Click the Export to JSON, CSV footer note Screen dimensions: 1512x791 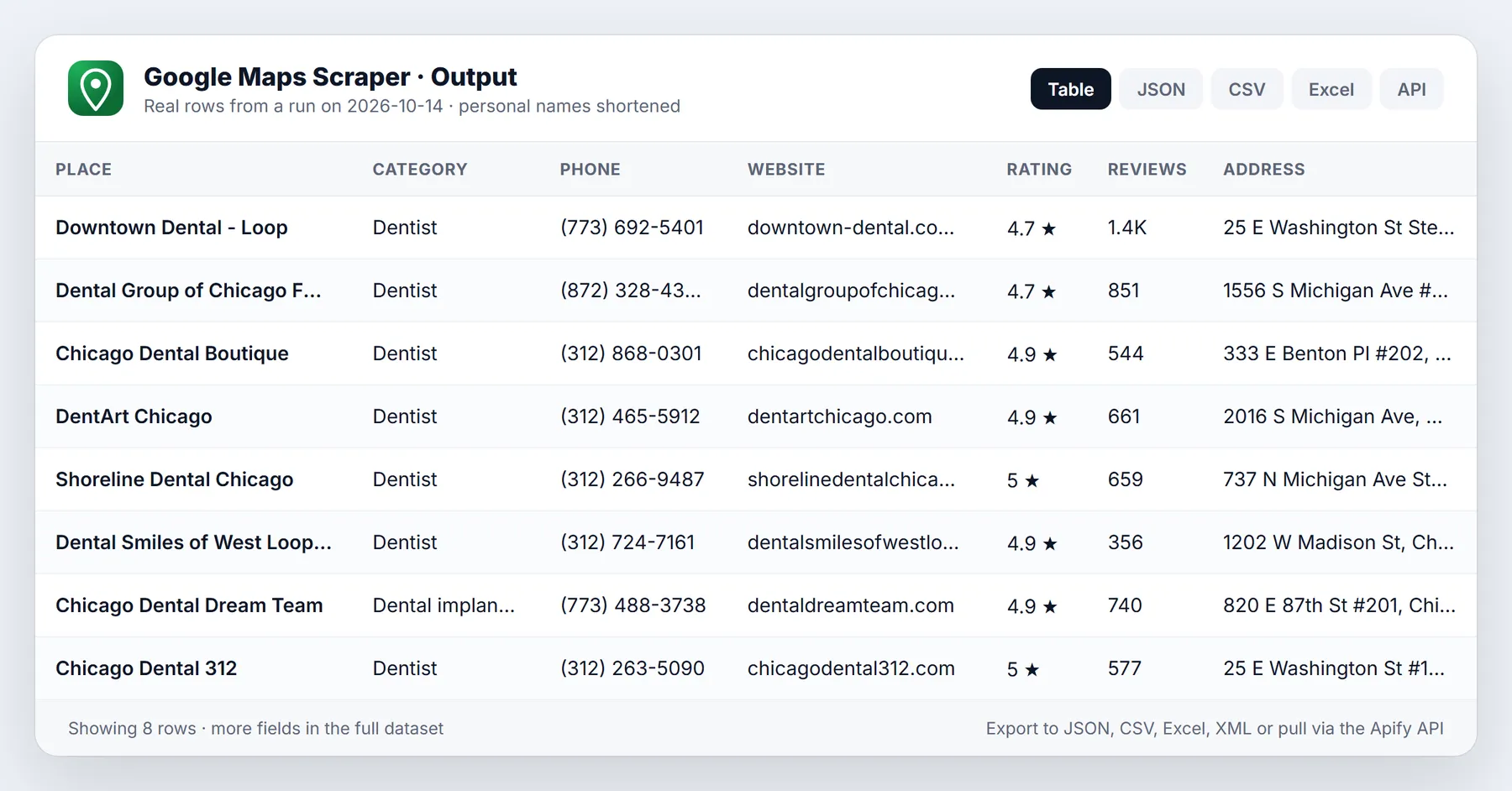point(1215,728)
